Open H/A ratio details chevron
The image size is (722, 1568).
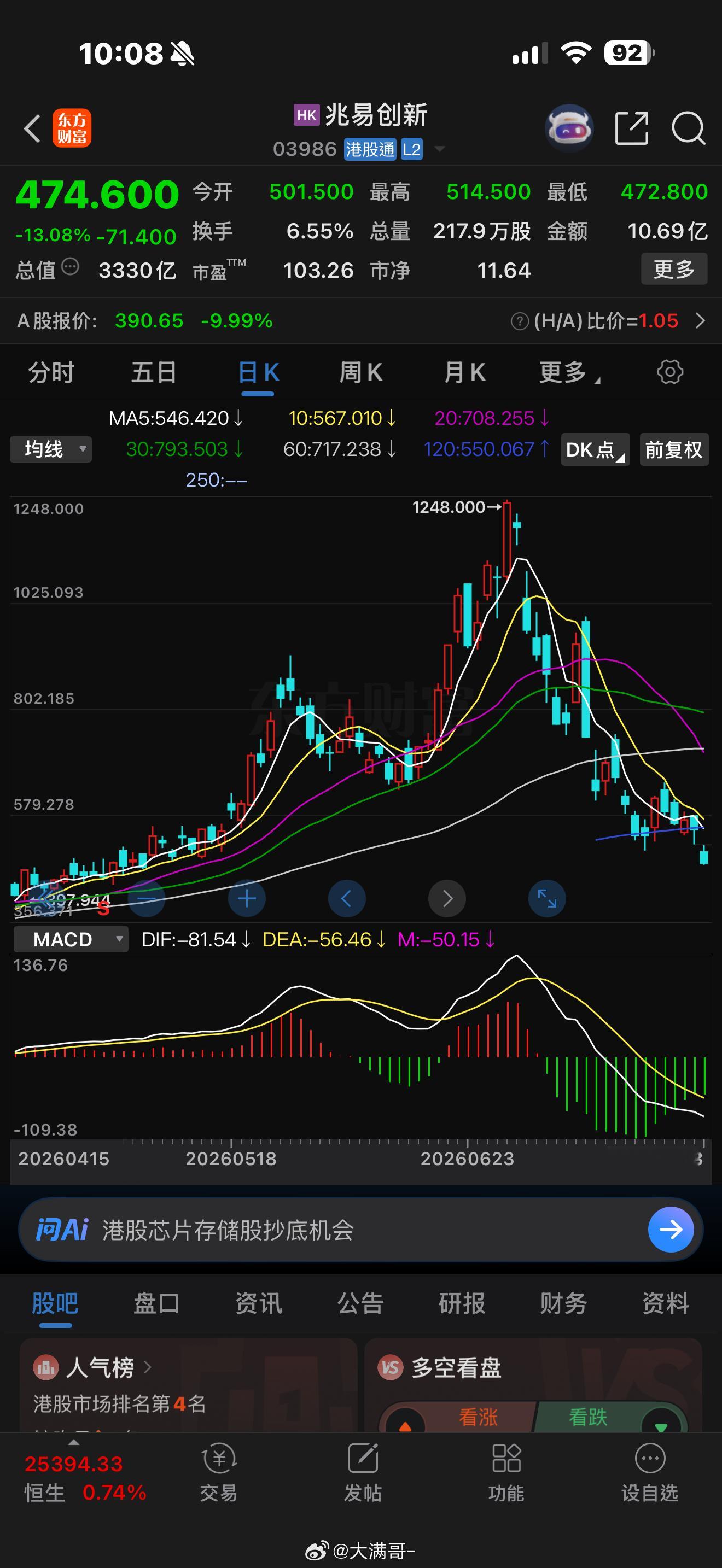pos(700,321)
